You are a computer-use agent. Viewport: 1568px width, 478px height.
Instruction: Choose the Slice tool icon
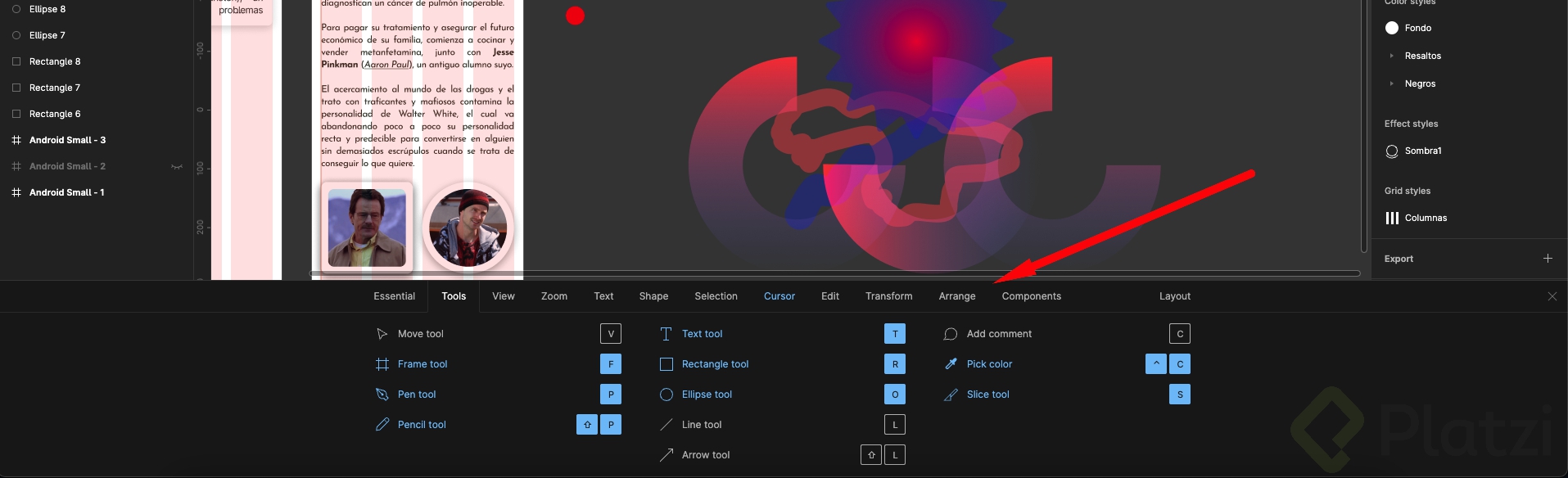951,395
